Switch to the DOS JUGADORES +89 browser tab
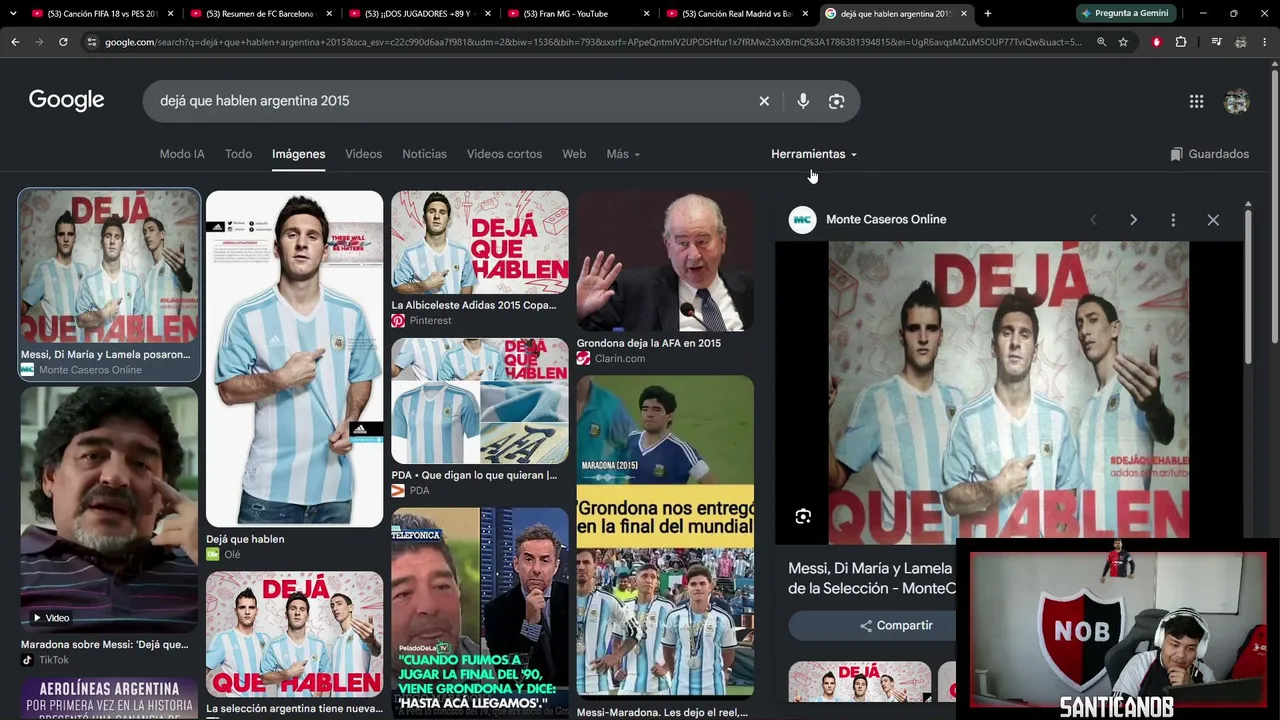Screen dimensions: 1280x720 click(420, 14)
